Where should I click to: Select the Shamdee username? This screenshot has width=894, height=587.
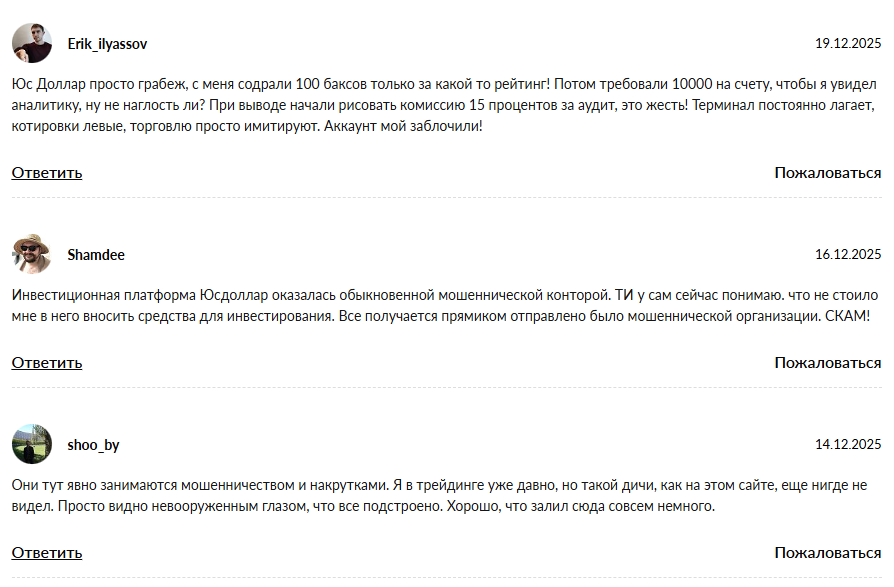(x=96, y=254)
